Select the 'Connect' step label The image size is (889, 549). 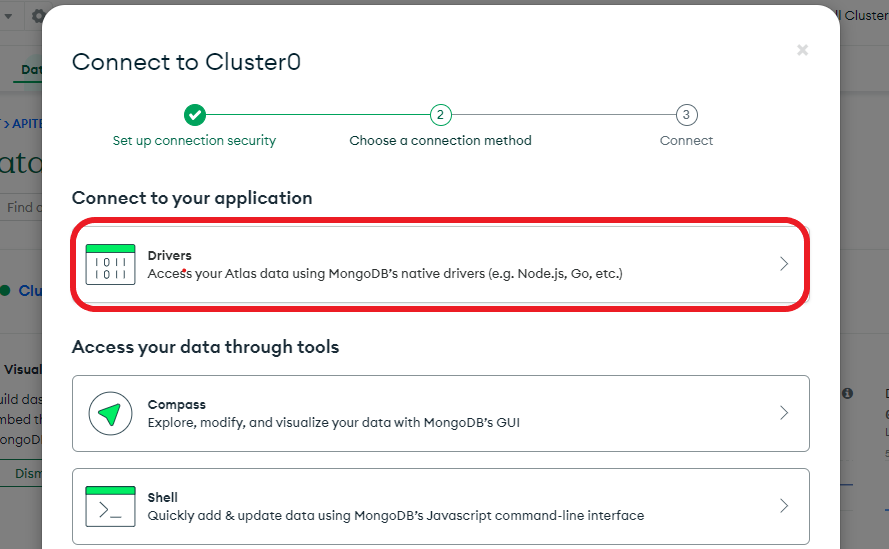coord(686,141)
